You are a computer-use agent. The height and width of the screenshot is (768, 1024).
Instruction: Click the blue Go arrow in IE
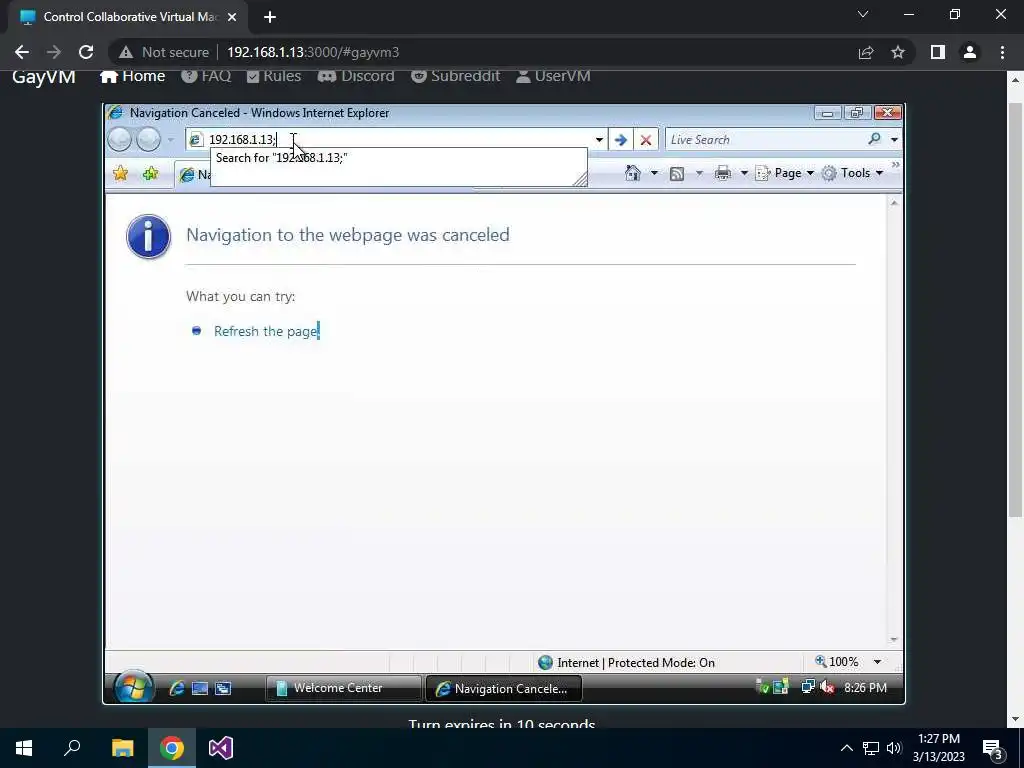click(x=620, y=140)
